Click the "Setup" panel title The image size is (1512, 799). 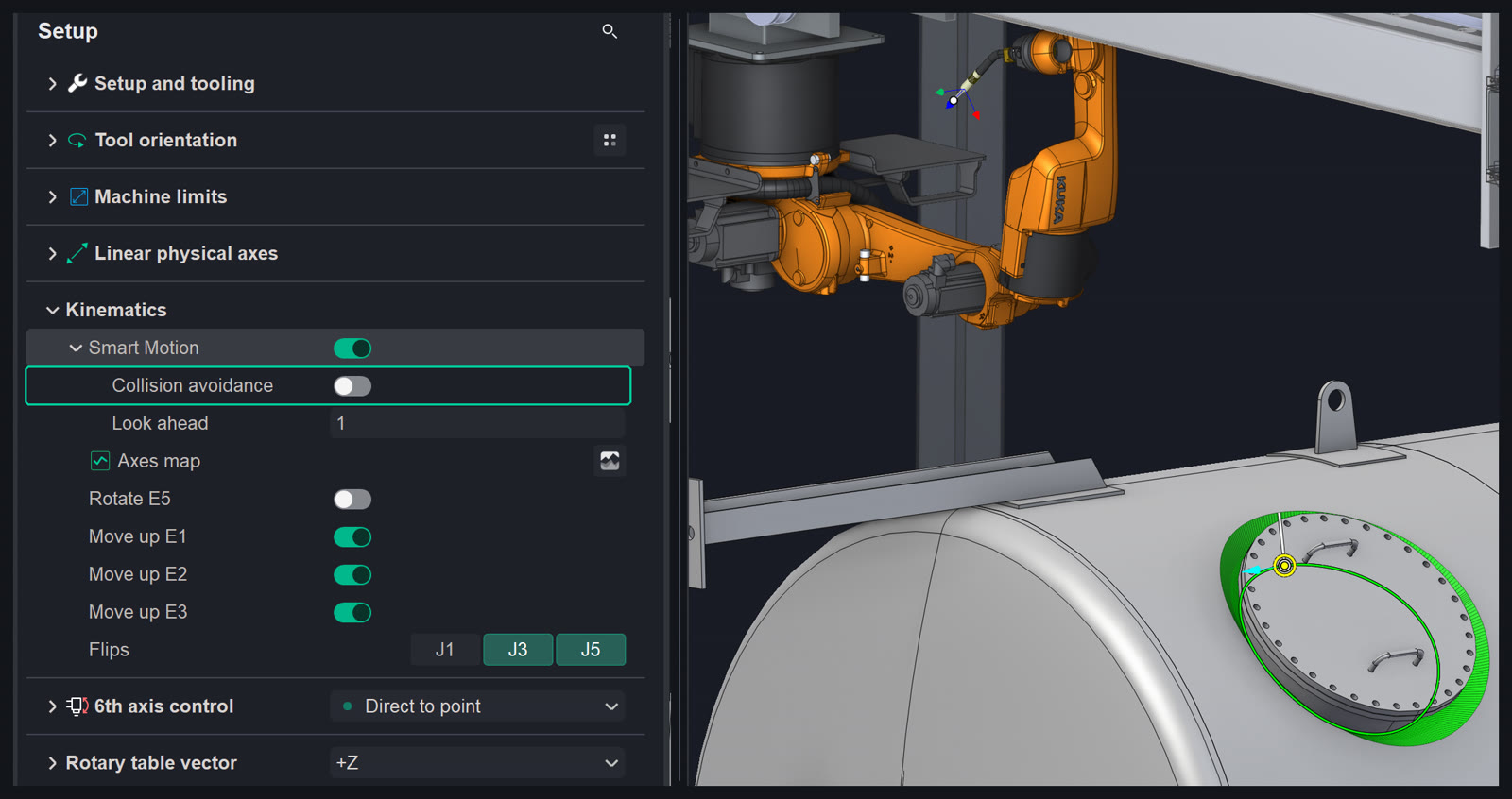click(x=68, y=31)
